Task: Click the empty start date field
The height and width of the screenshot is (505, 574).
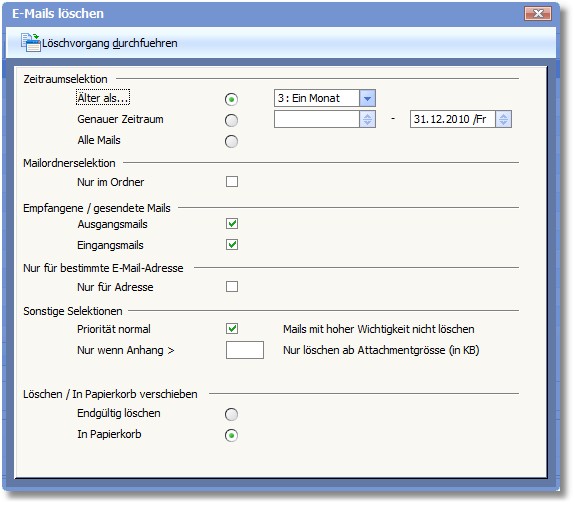Action: (x=317, y=119)
